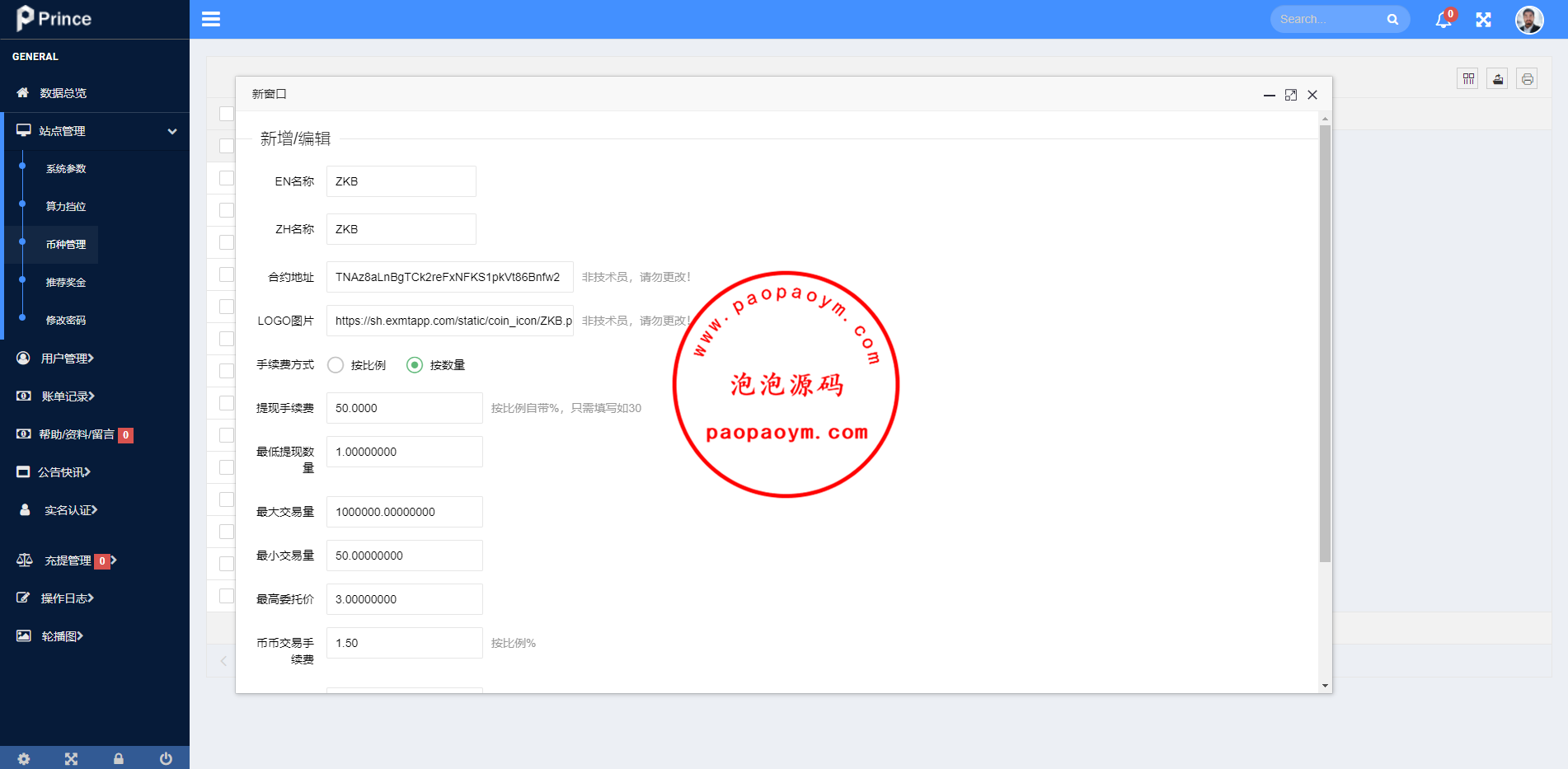1568x769 pixels.
Task: Open the notification bell icon
Action: pos(1443,20)
